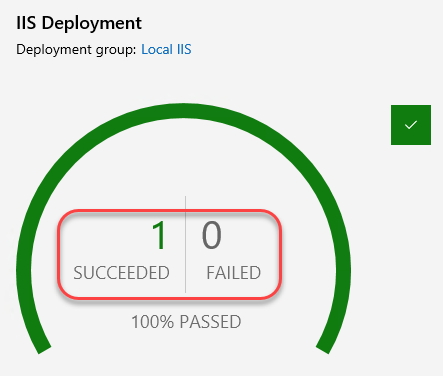Click the green checkmark status icon

point(411,125)
